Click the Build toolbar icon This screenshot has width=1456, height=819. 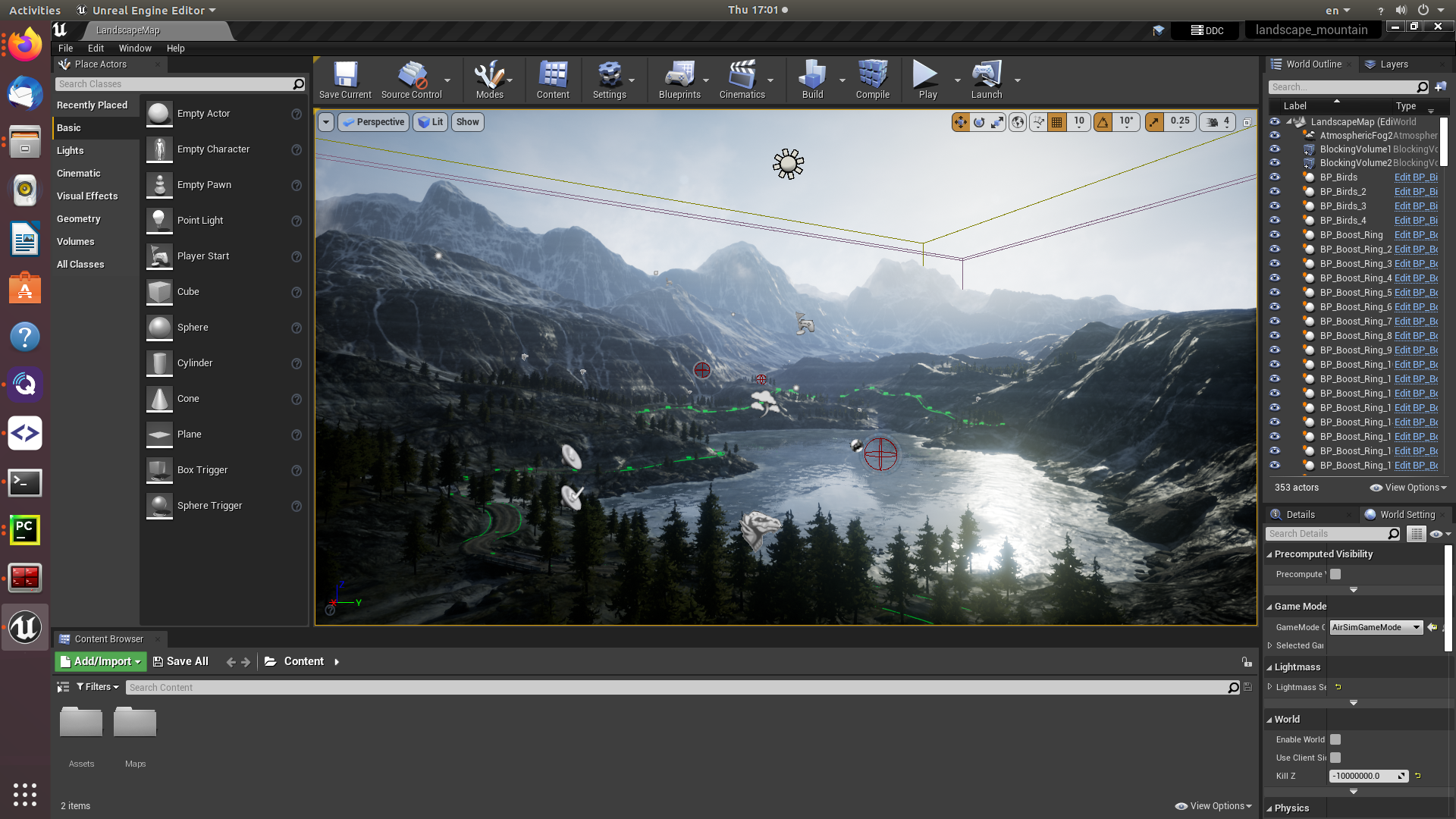[x=812, y=80]
